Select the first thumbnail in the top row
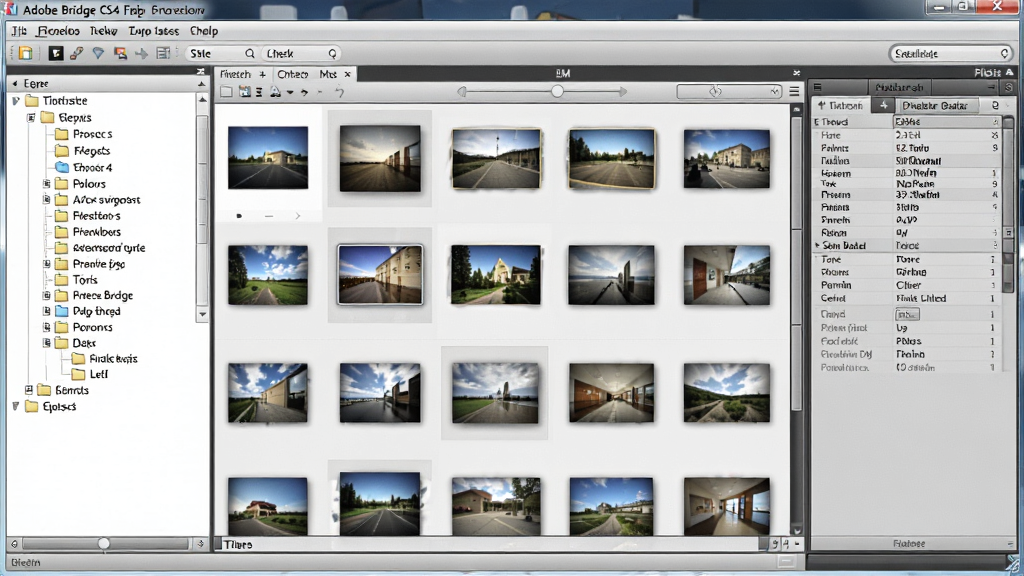Screen dimensions: 1024x576 [x=268, y=158]
